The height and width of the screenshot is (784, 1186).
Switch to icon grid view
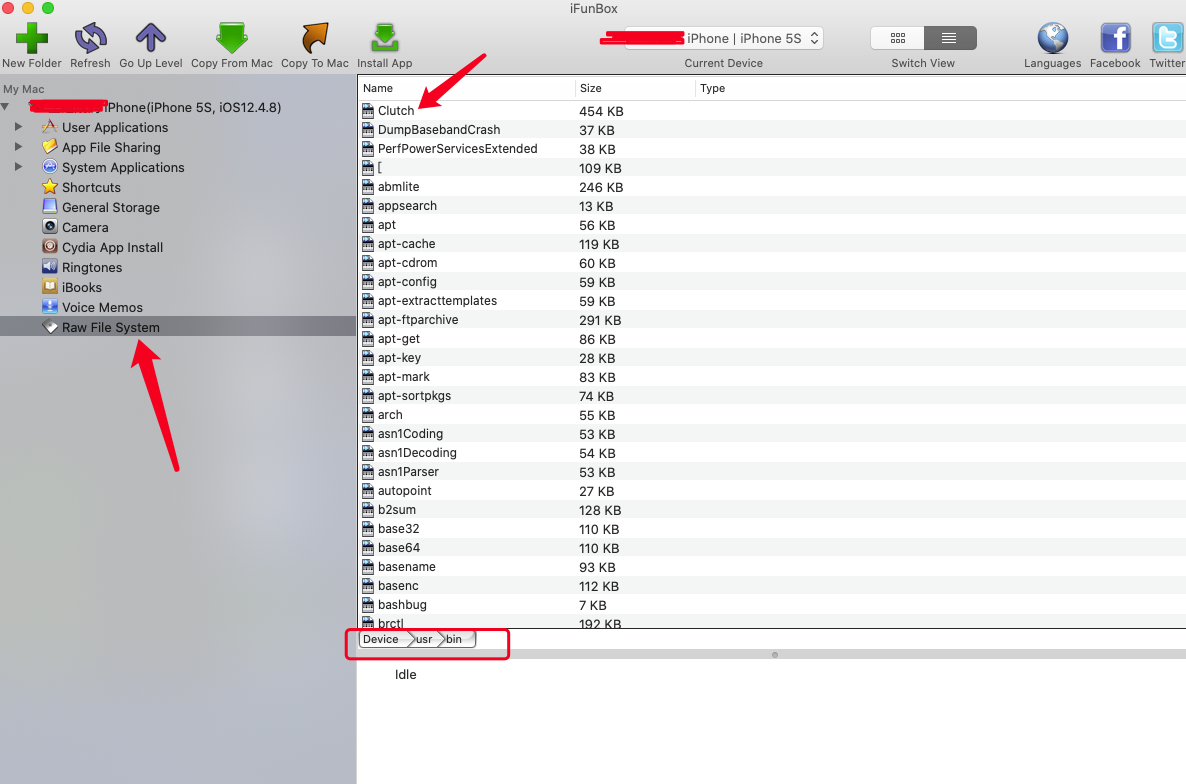(x=898, y=38)
